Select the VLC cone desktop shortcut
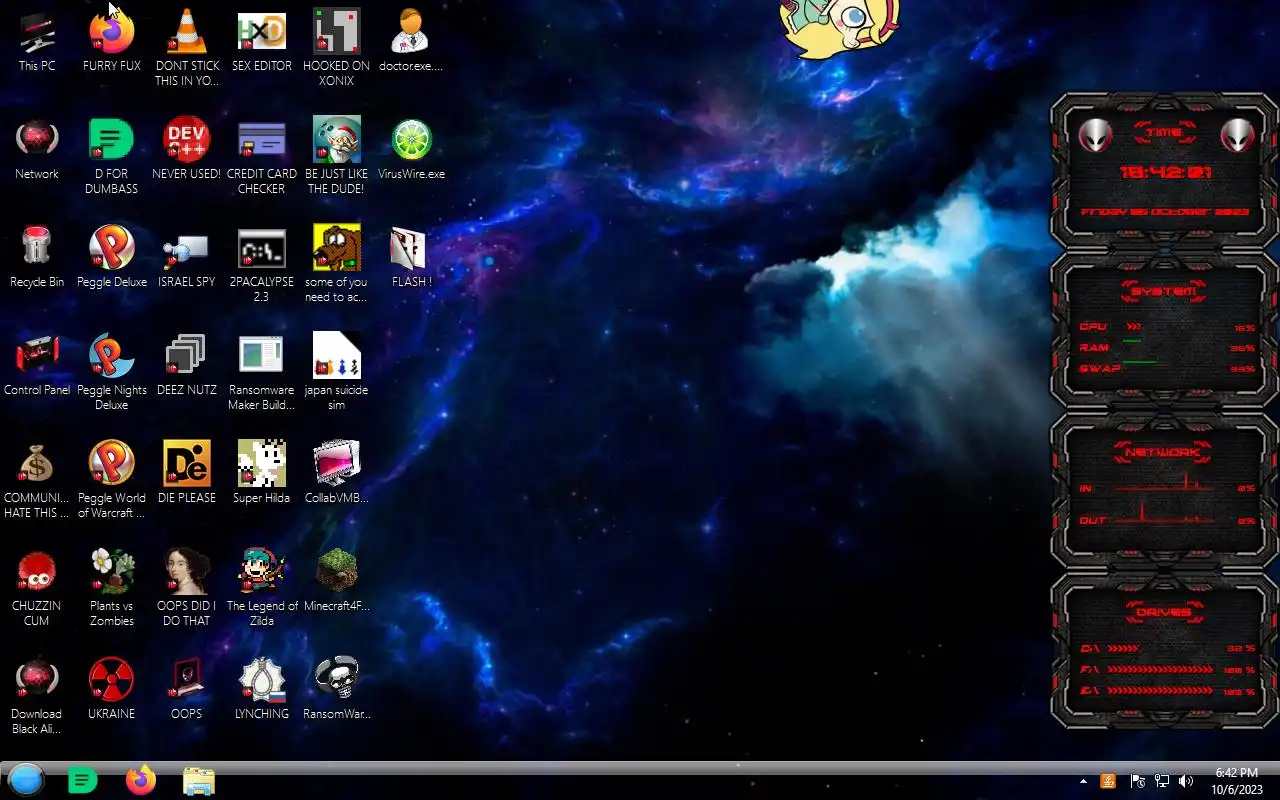 (186, 48)
